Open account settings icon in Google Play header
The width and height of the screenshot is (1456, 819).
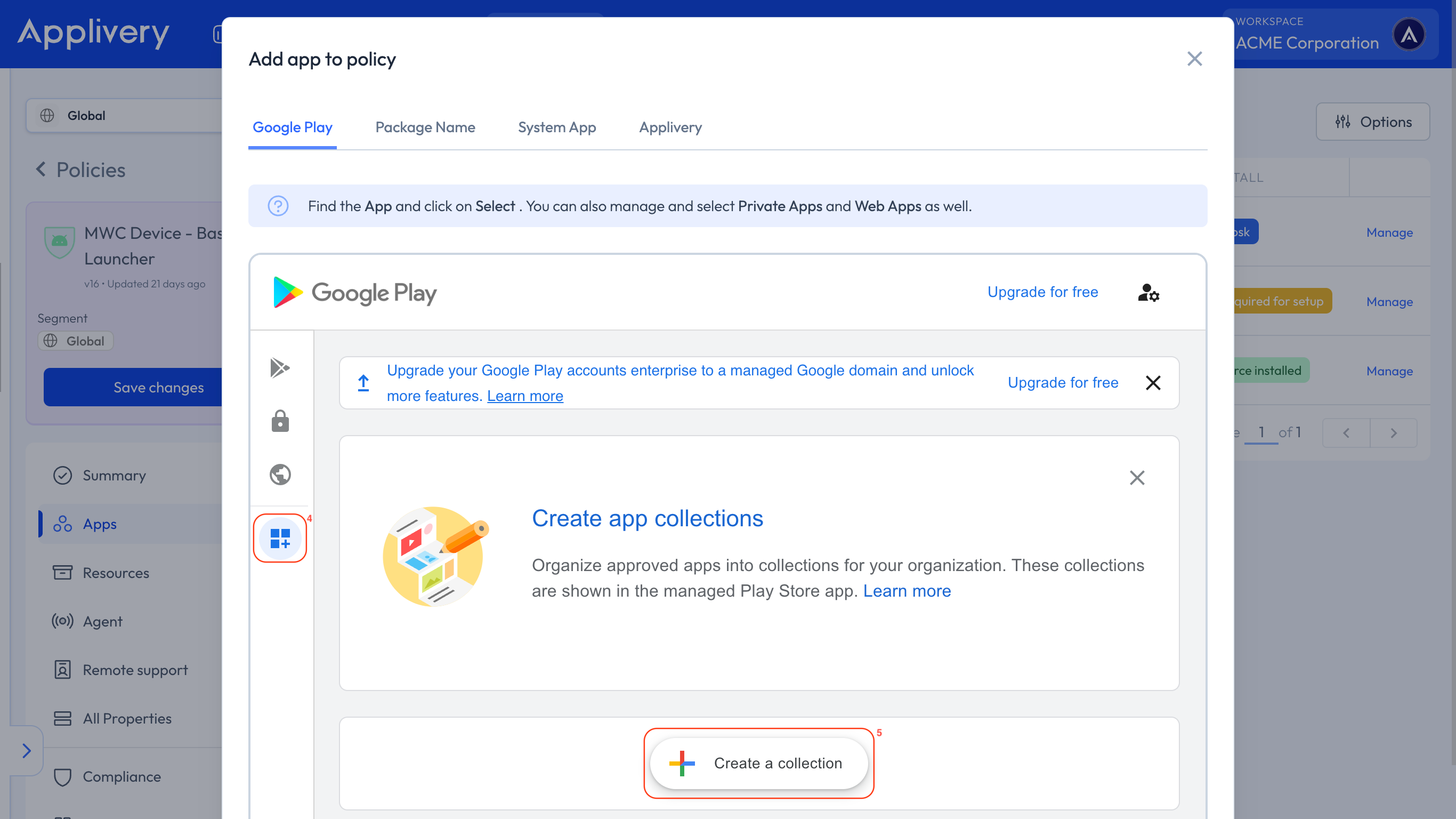pos(1148,293)
